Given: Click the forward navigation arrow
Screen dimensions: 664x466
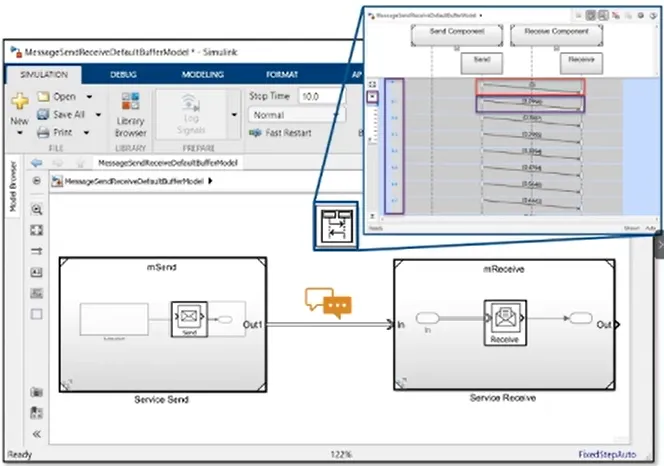Looking at the screenshot, I should point(57,163).
